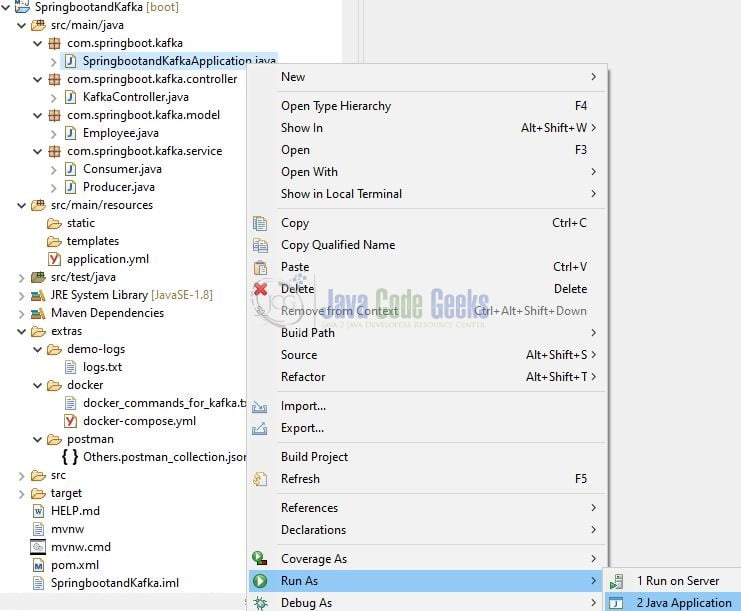This screenshot has height=611, width=741.
Task: Collapse the extras folder
Action: coord(21,332)
